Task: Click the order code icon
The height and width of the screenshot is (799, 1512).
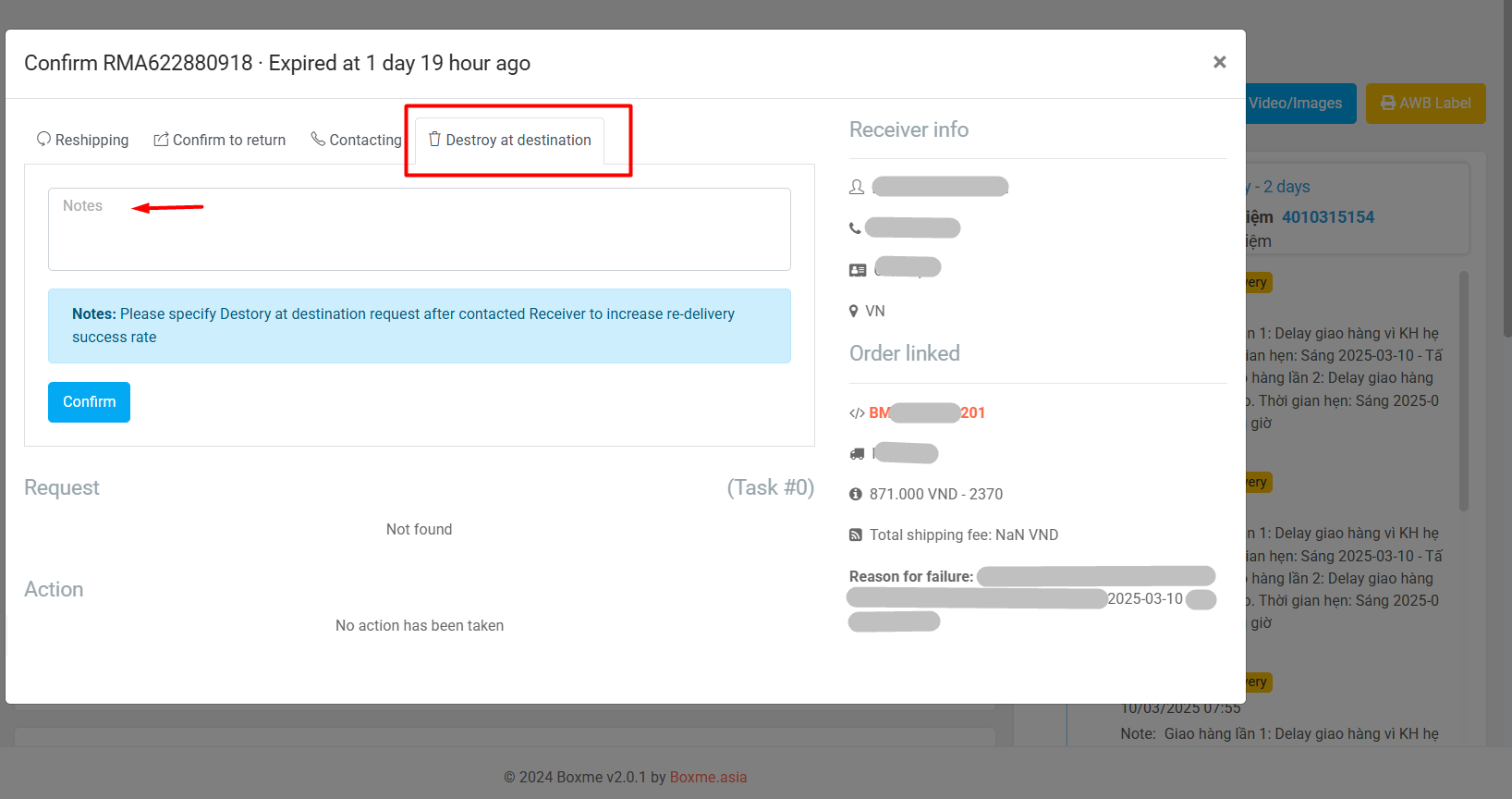Action: (x=857, y=413)
